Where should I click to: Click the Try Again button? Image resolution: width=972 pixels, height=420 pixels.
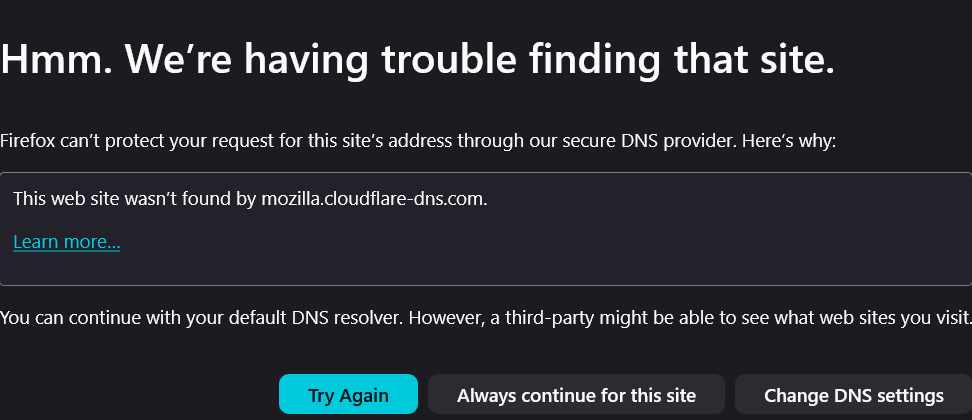click(348, 395)
